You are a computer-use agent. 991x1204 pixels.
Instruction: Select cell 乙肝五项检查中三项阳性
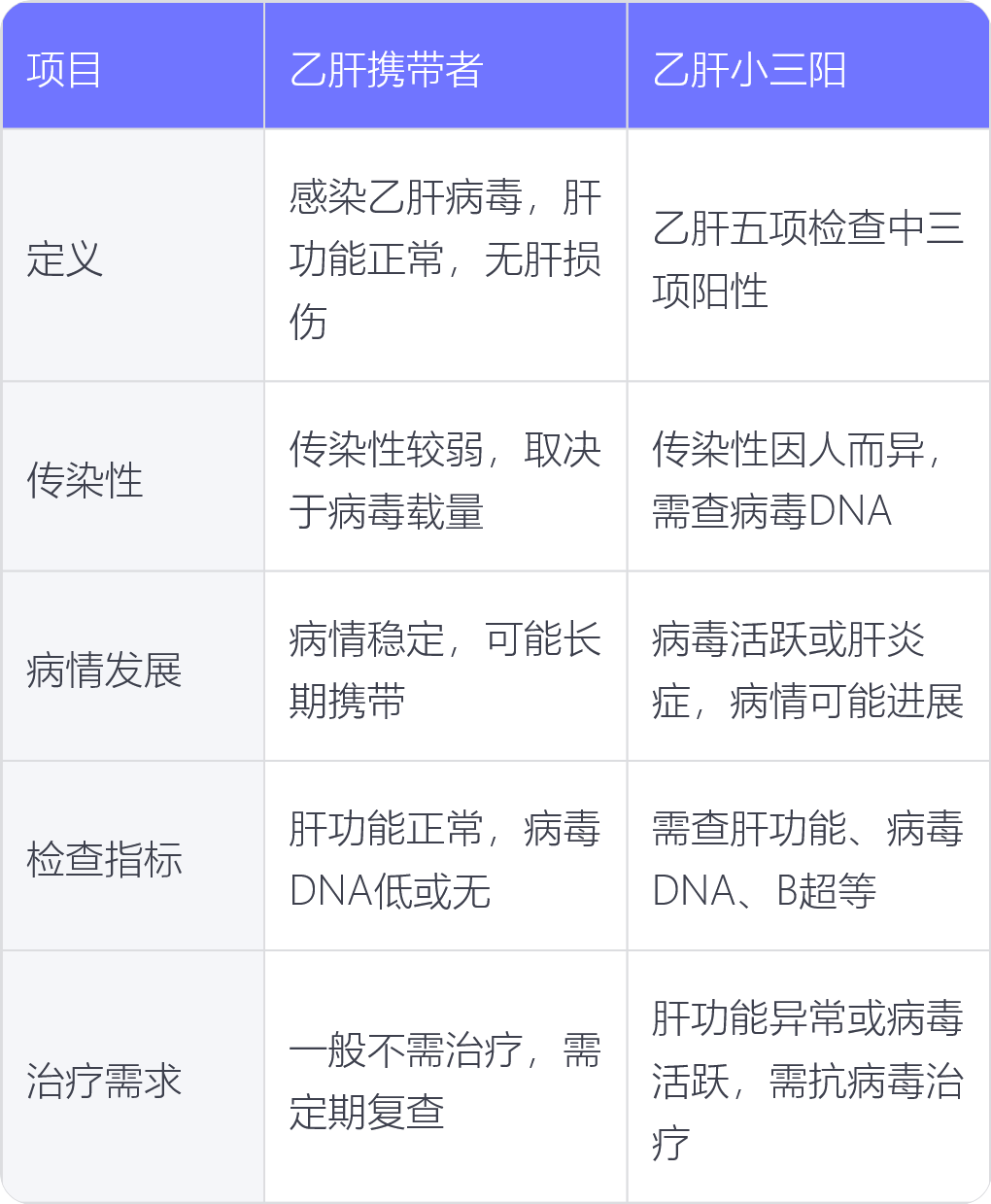pos(808,256)
